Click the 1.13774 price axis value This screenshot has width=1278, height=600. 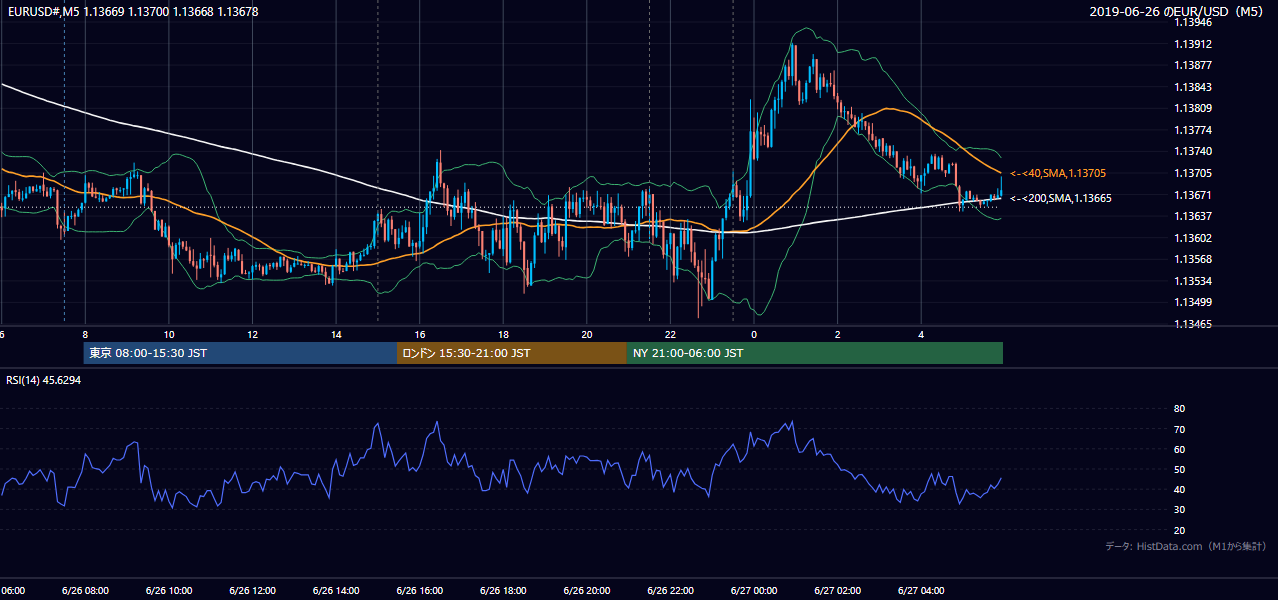coord(1192,130)
